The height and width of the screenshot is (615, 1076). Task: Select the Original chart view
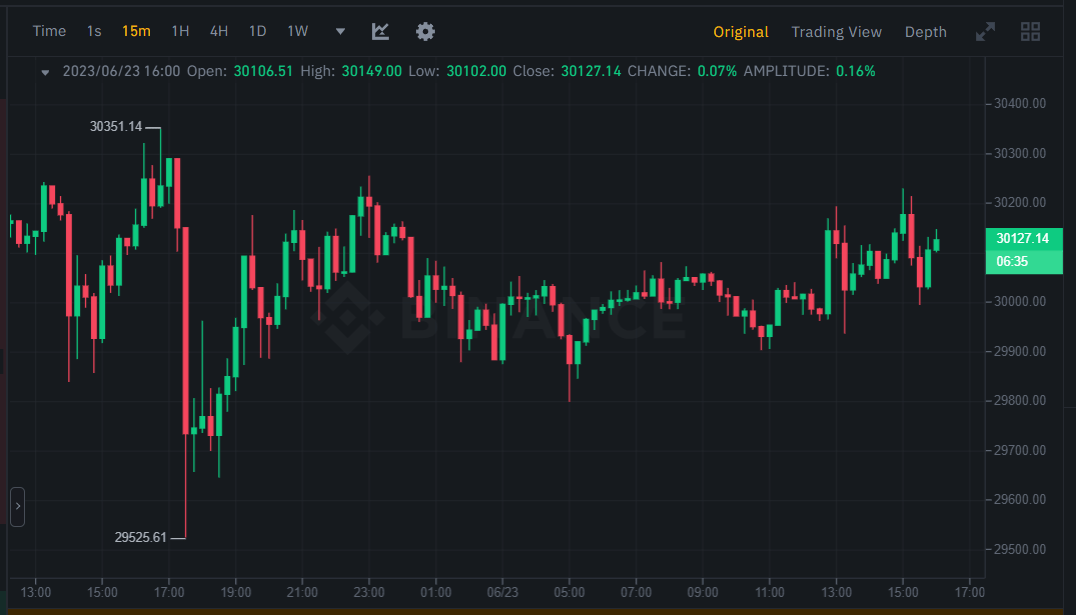tap(740, 32)
